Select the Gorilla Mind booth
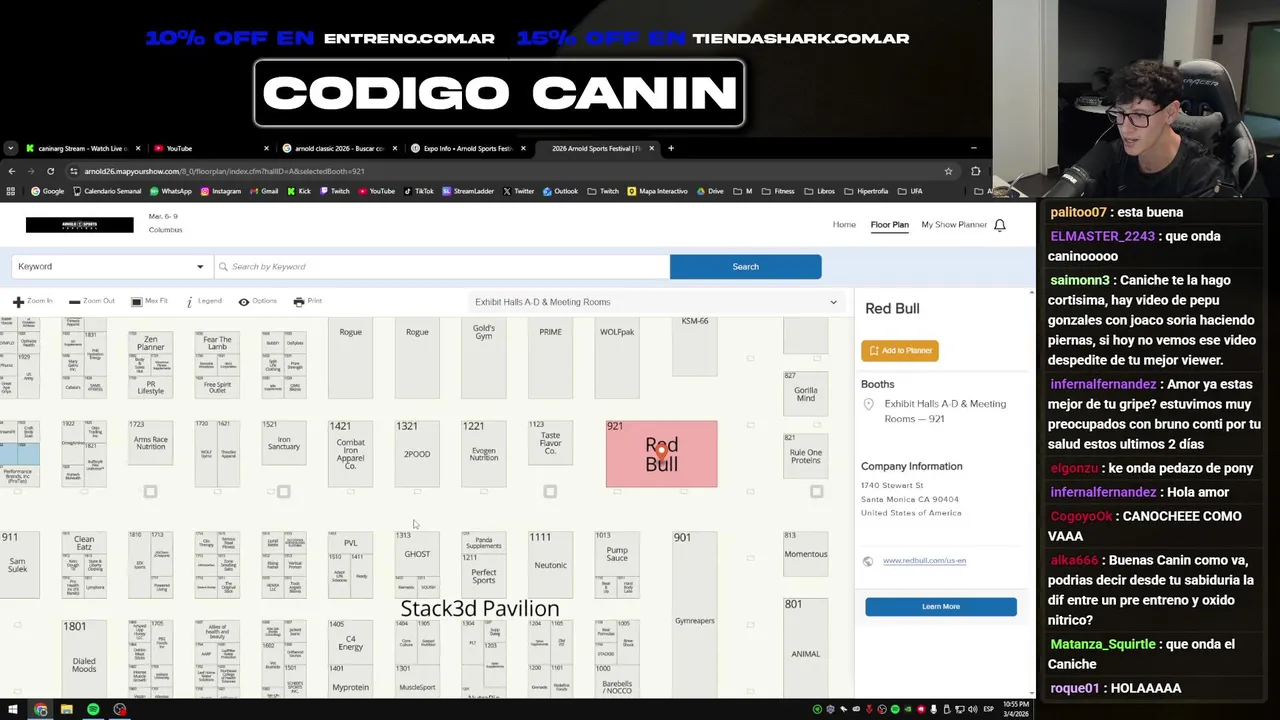This screenshot has height=720, width=1280. [805, 393]
